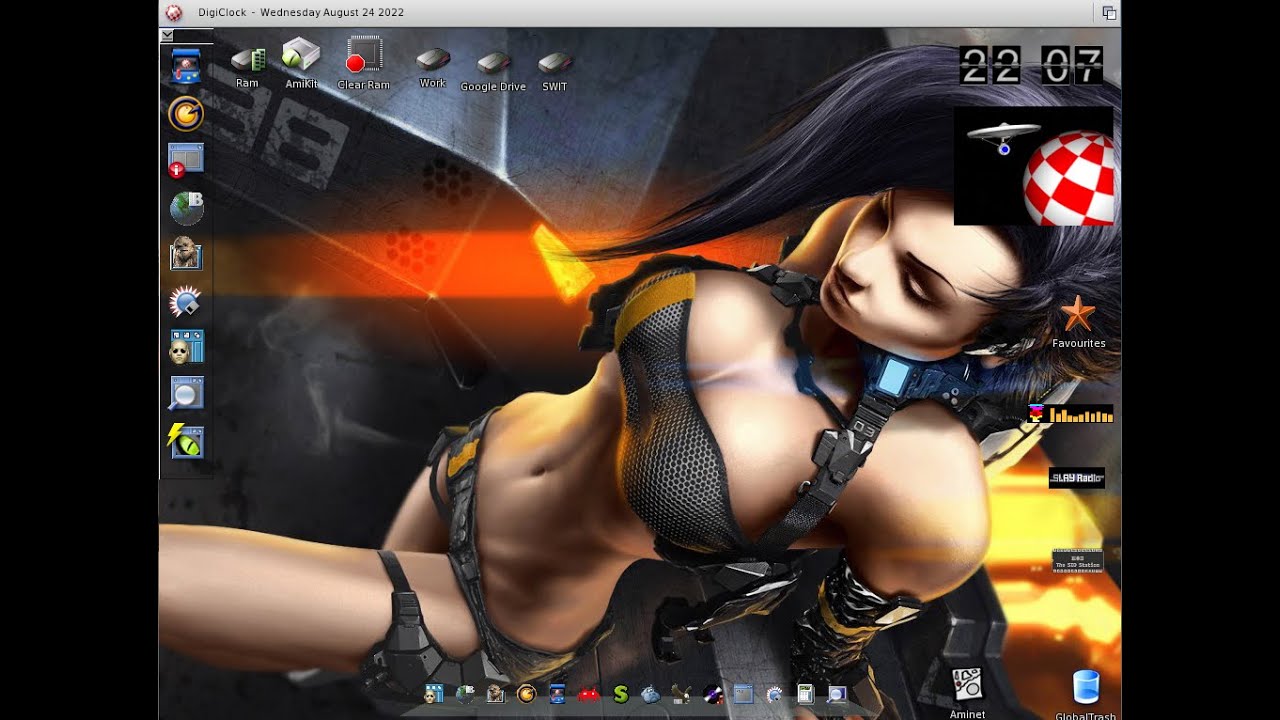Open the blue hippo icon in bottom dock
The image size is (1280, 720).
[651, 694]
